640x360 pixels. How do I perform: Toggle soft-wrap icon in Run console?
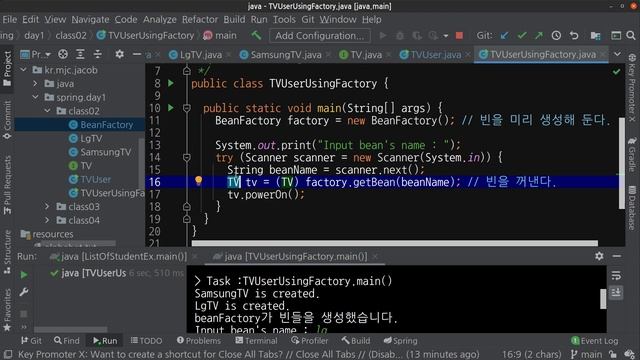click(x=616, y=276)
